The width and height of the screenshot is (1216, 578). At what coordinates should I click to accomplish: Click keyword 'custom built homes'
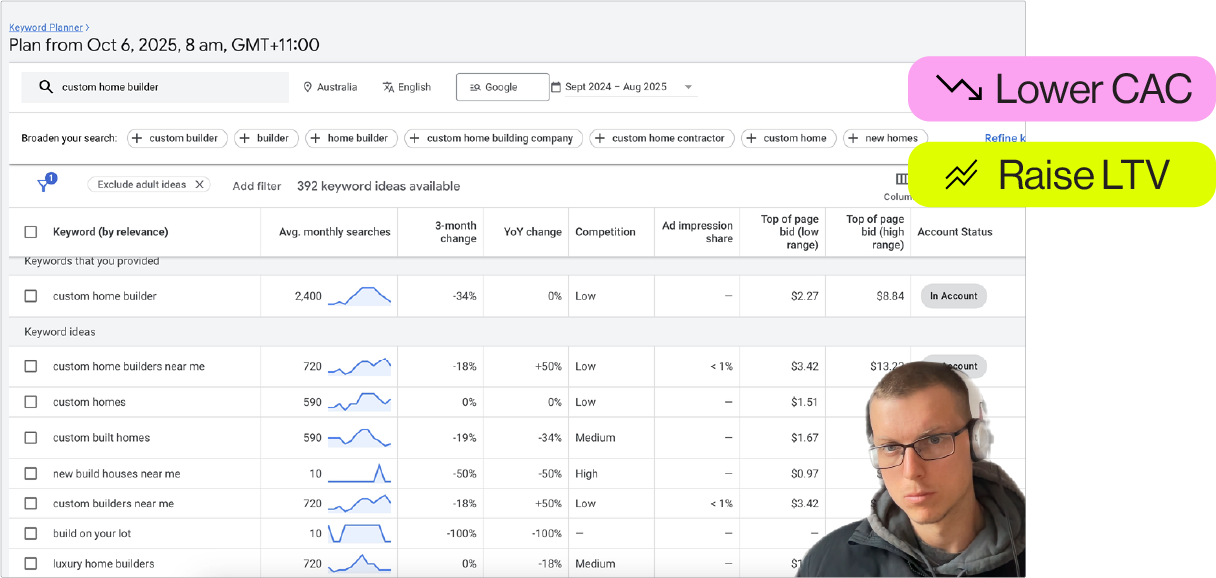101,438
